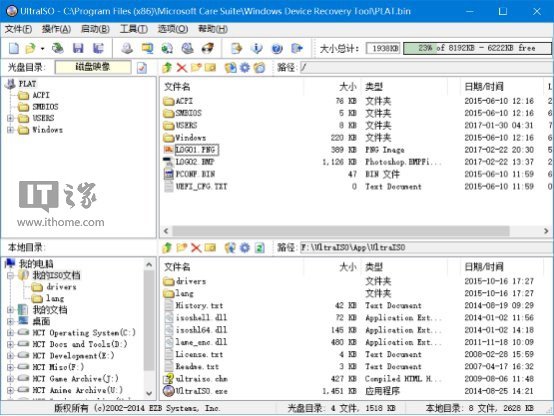Expand the 我的文档 tree node
The image size is (554, 416).
click(10, 310)
